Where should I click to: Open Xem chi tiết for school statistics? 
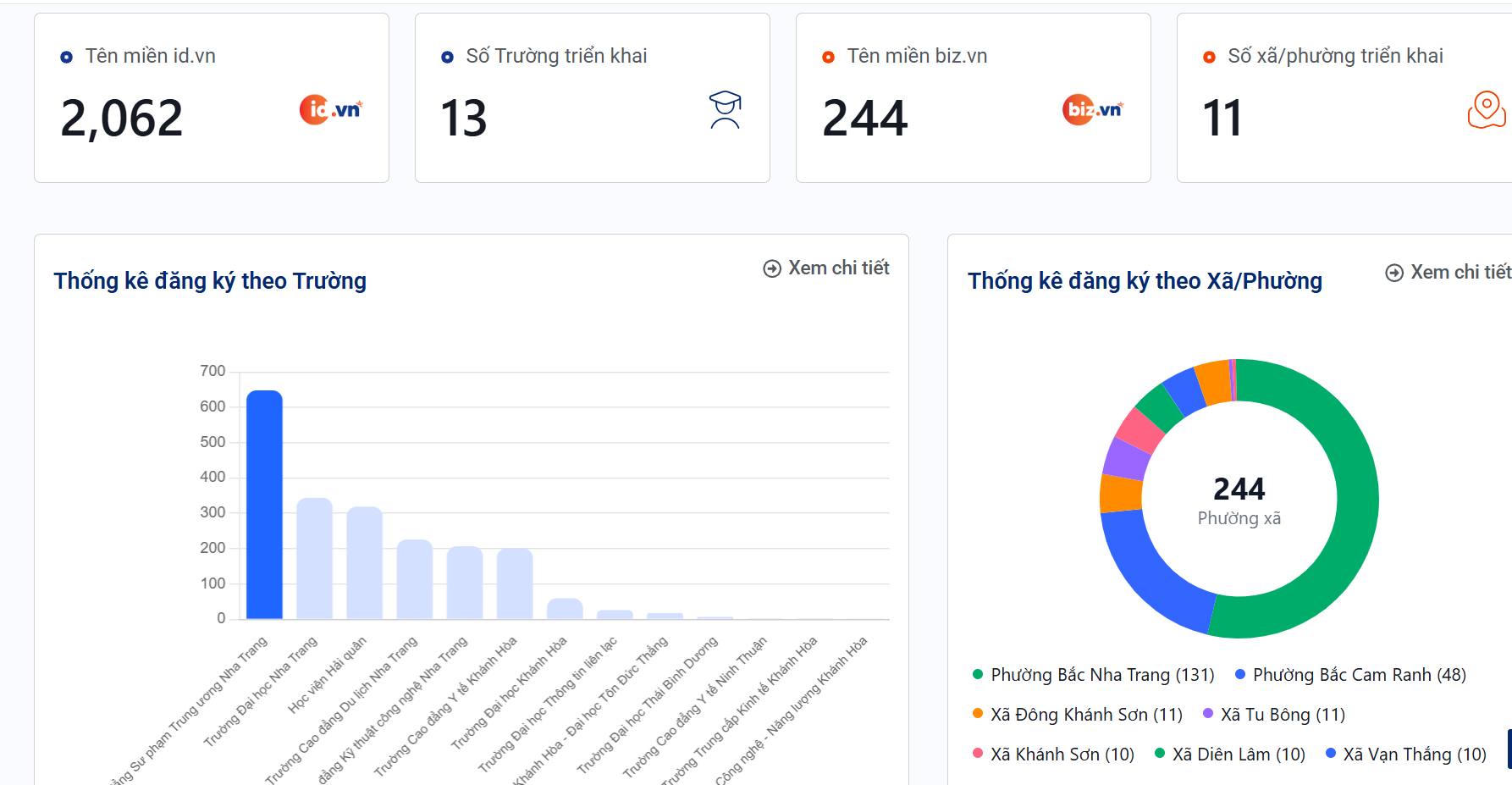pos(838,268)
